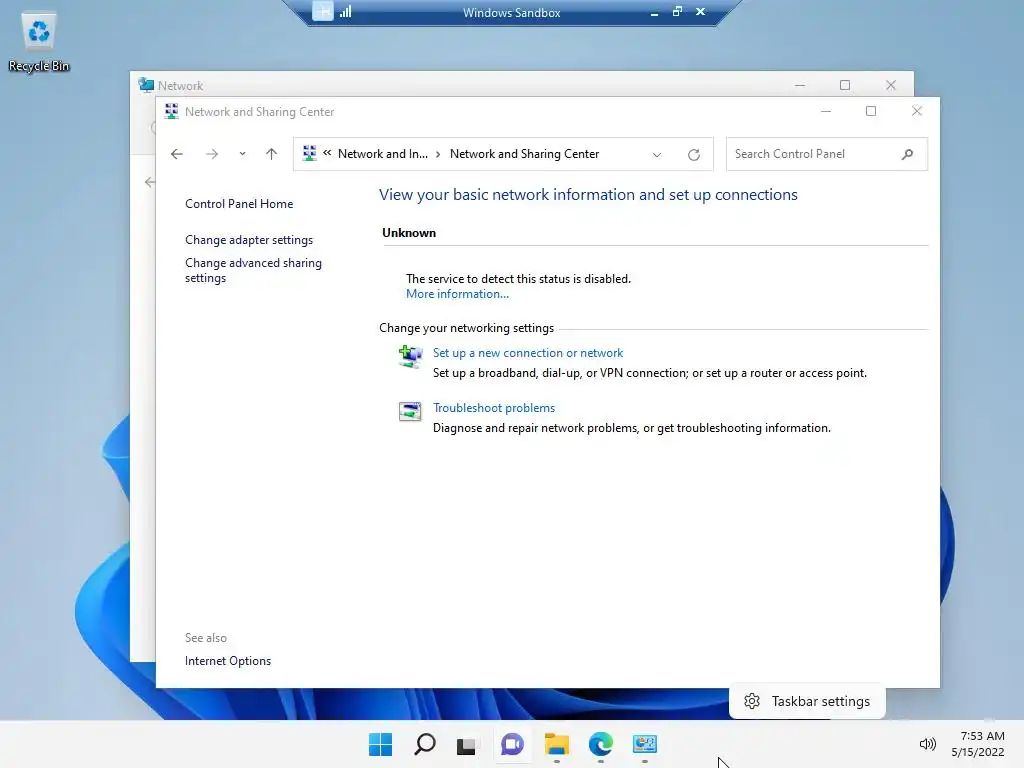Minimize the Windows Sandbox connection bar
This screenshot has width=1024, height=768.
654,12
